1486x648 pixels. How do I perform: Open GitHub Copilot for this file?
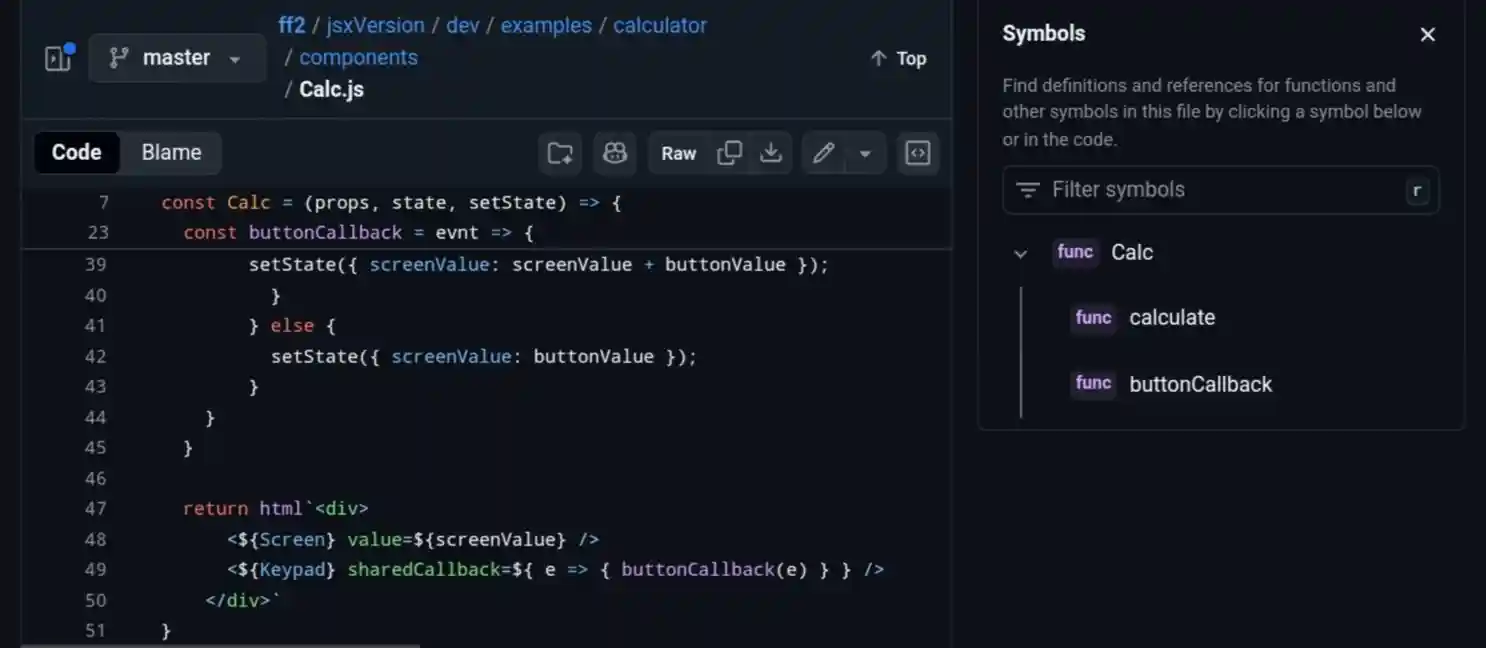[x=614, y=153]
